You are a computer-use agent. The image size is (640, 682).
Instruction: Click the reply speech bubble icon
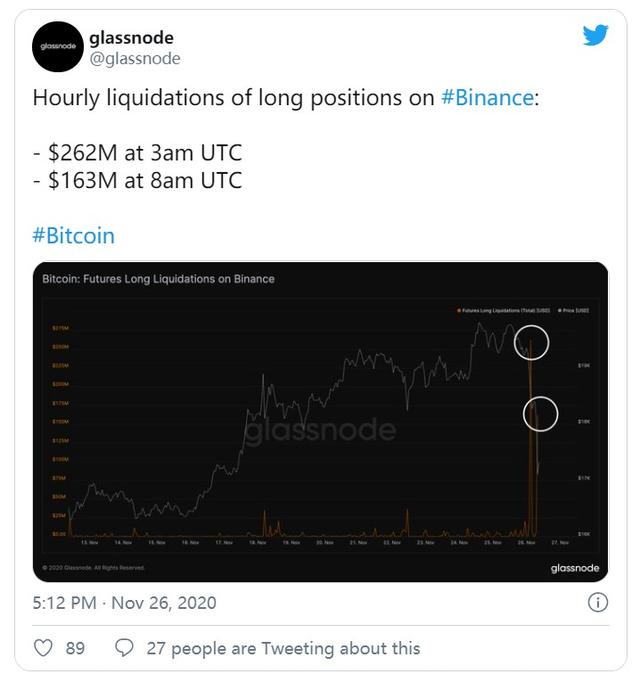click(125, 649)
